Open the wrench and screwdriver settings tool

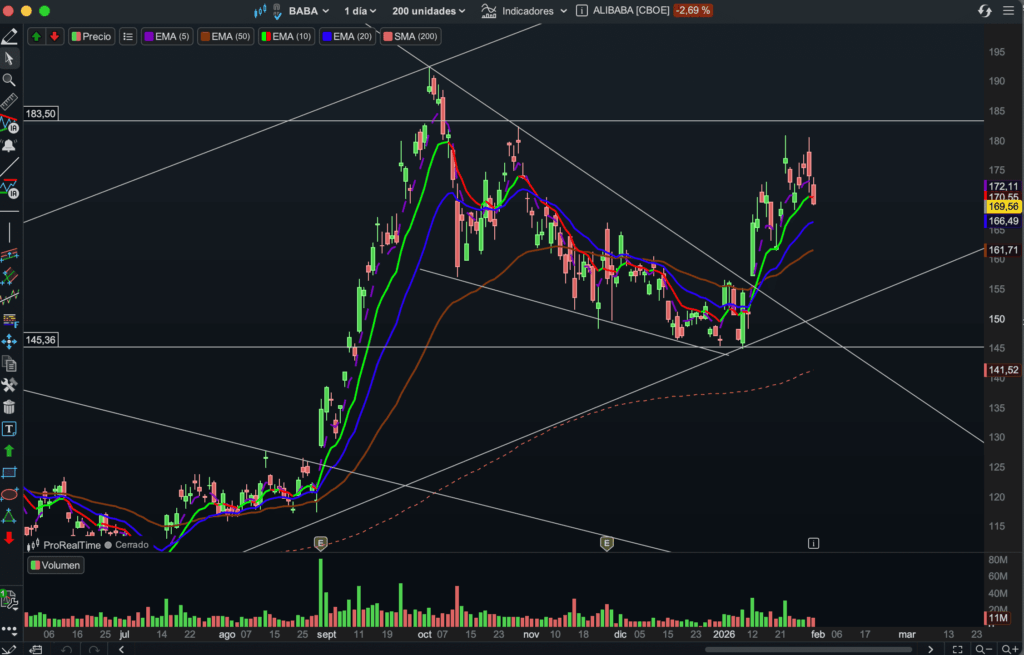10,385
